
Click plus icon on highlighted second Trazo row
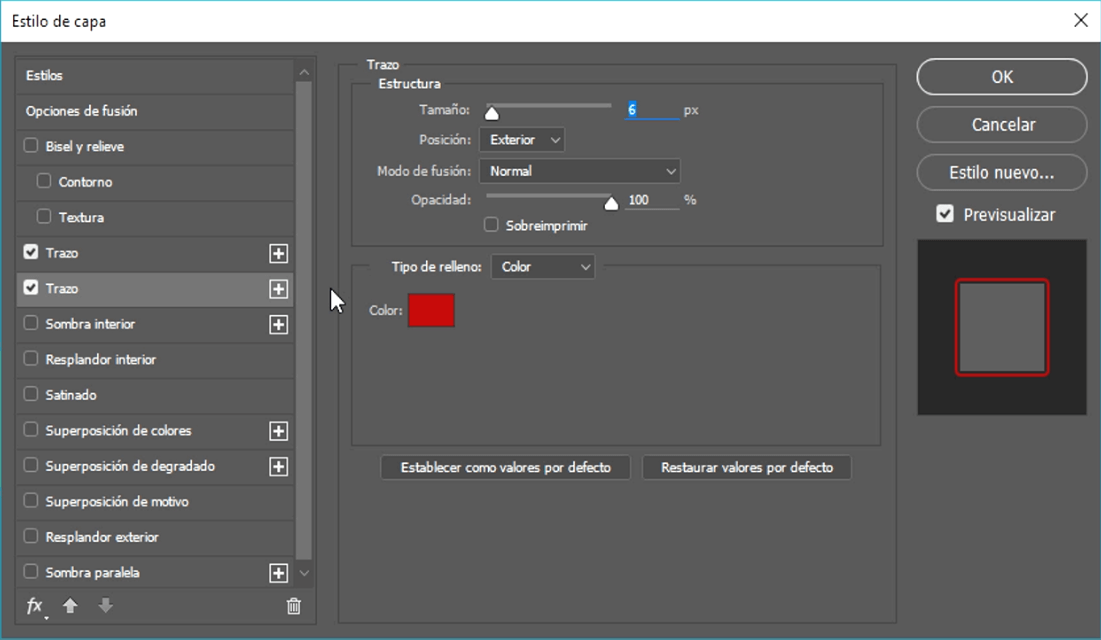[x=279, y=289]
